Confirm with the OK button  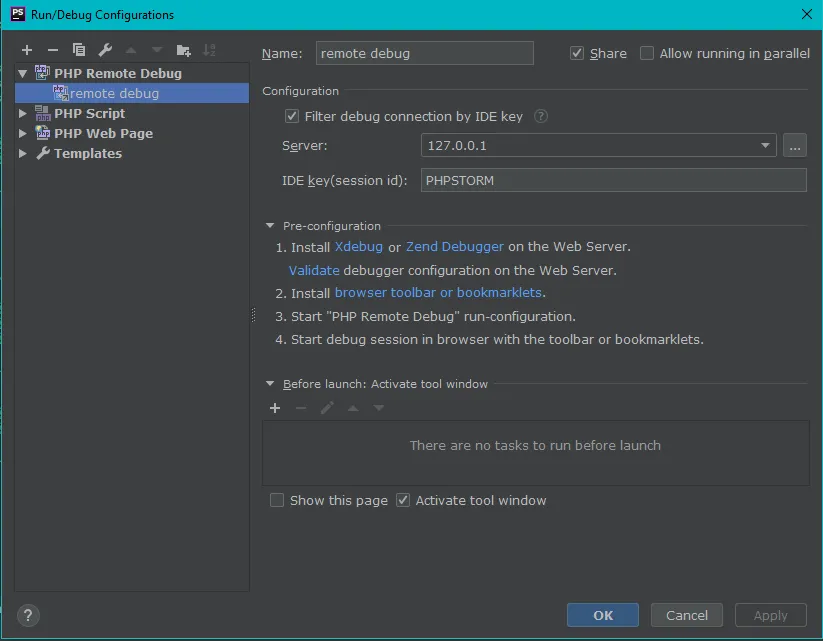603,615
